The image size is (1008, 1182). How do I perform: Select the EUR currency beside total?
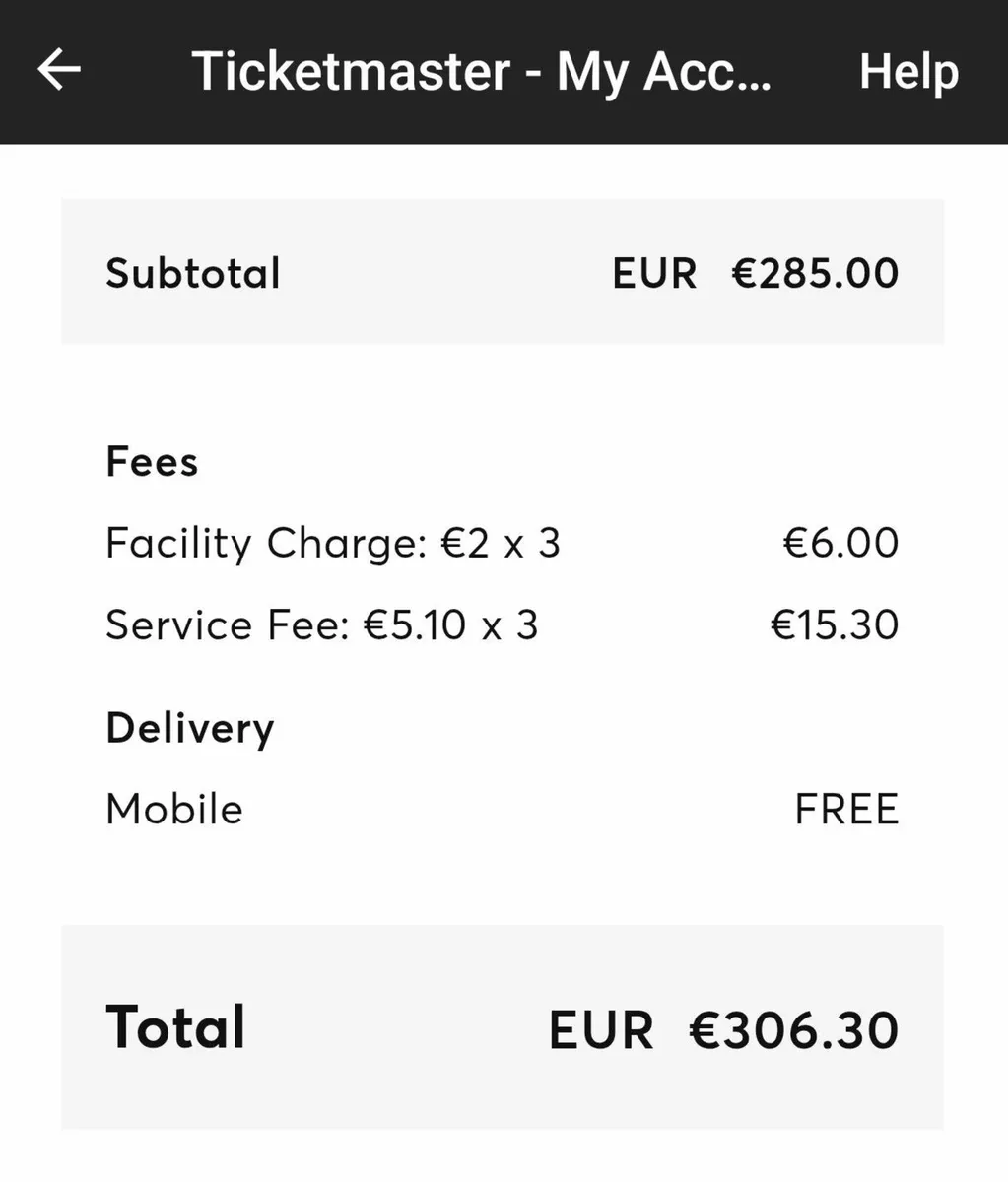click(601, 1030)
